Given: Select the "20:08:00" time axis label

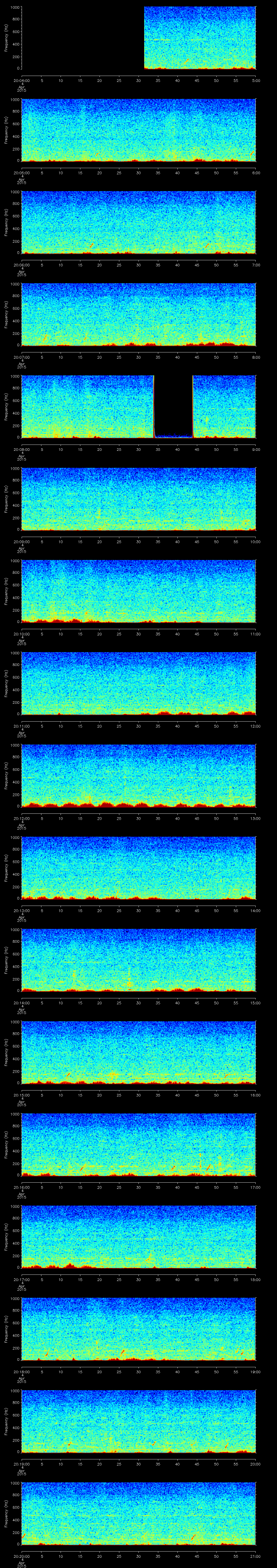Looking at the screenshot, I should click(21, 449).
